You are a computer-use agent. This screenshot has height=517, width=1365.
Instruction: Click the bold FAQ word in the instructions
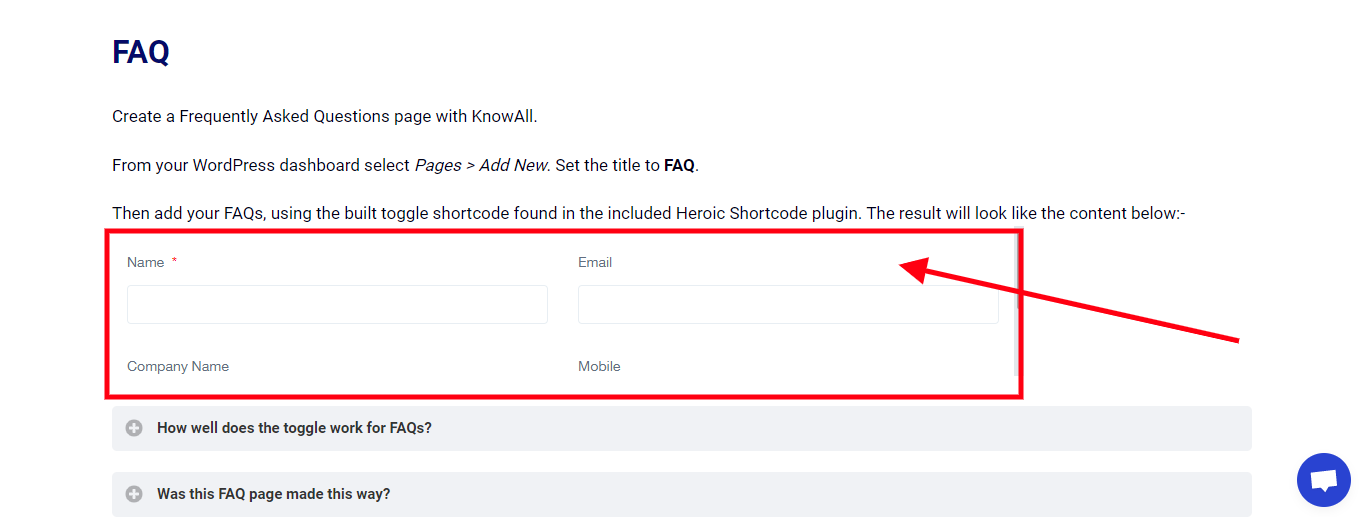click(x=679, y=165)
